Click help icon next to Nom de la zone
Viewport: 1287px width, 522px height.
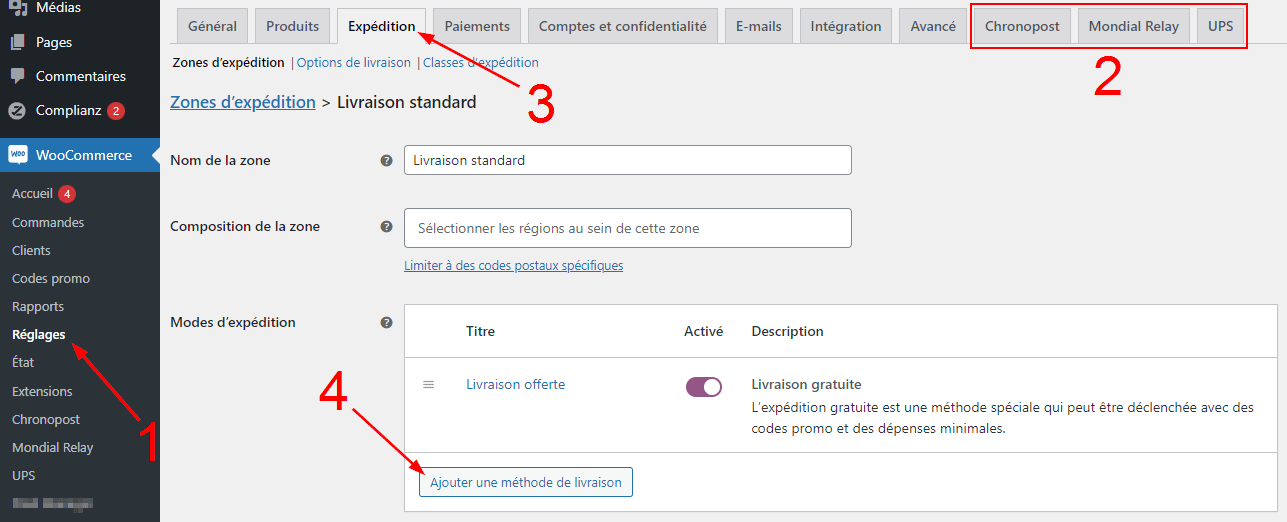pyautogui.click(x=386, y=160)
